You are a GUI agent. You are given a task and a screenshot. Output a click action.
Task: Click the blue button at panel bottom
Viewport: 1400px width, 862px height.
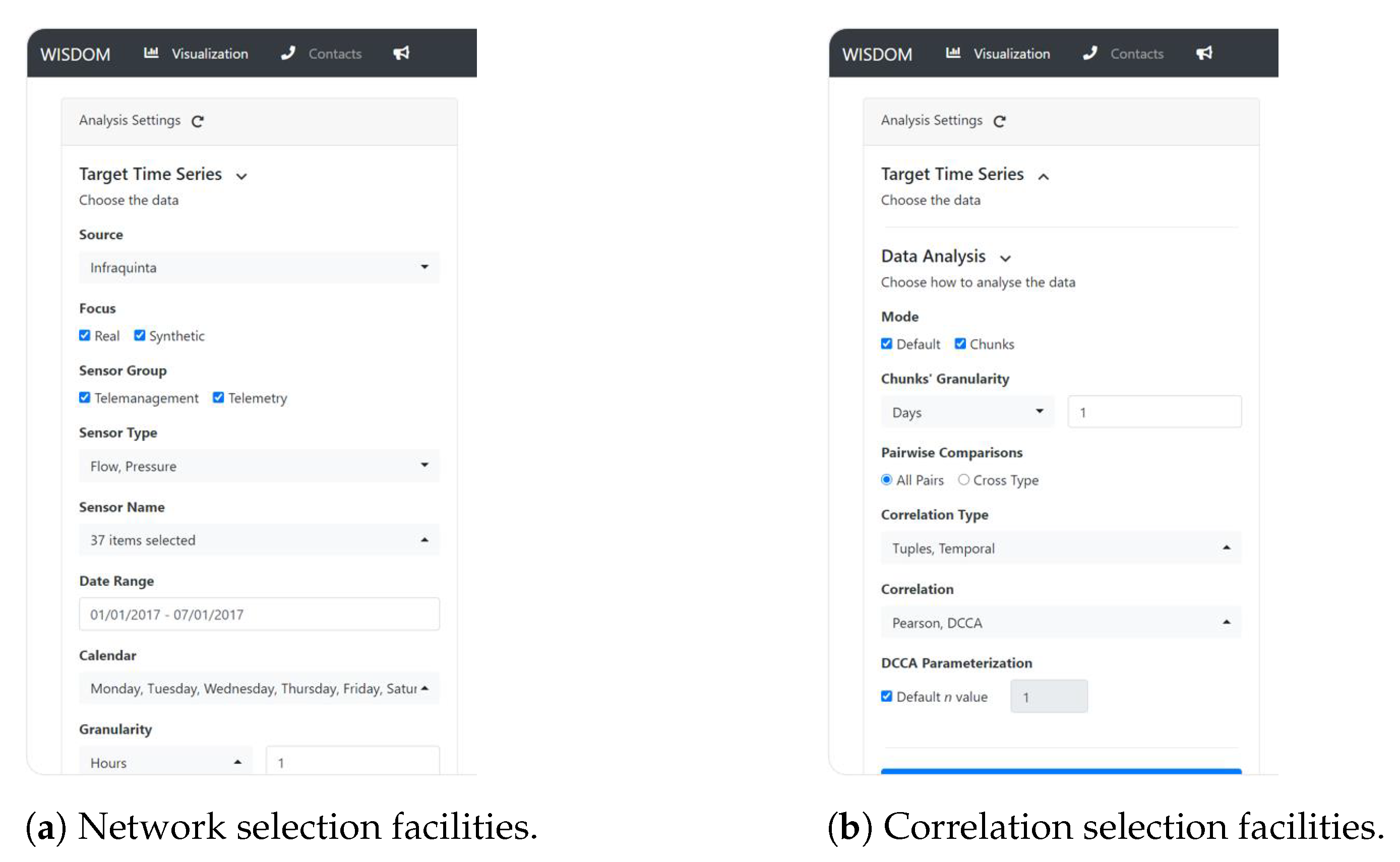click(x=1060, y=771)
